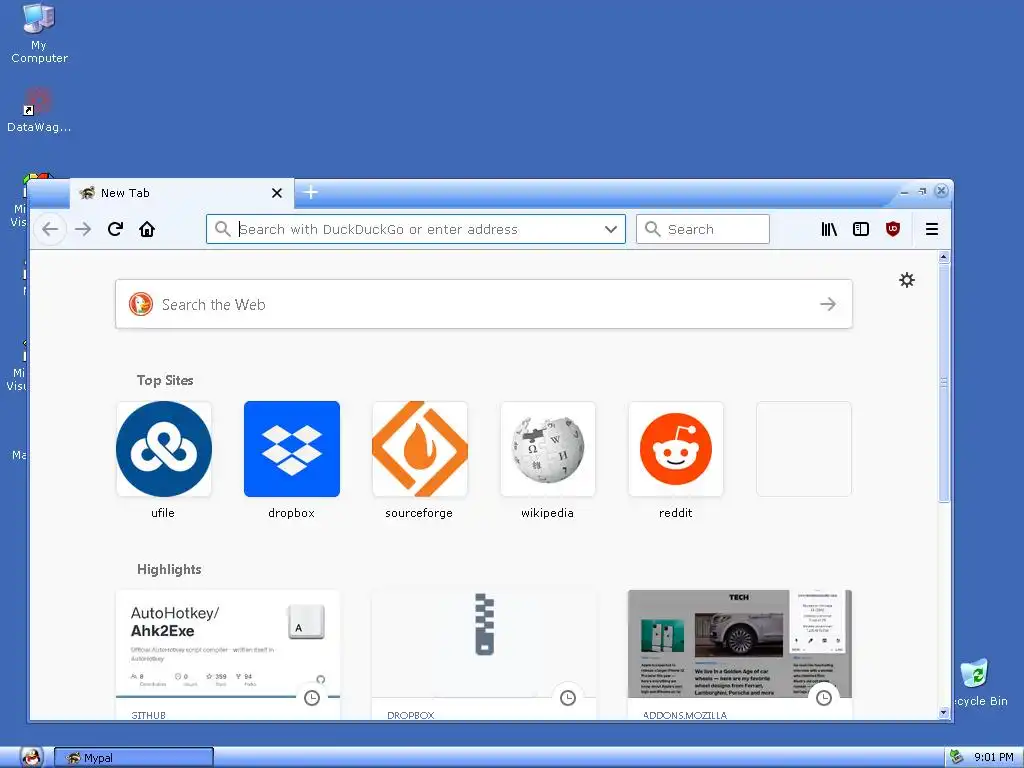Click the Top Sites section heading
Image resolution: width=1024 pixels, height=768 pixels.
[x=165, y=380]
